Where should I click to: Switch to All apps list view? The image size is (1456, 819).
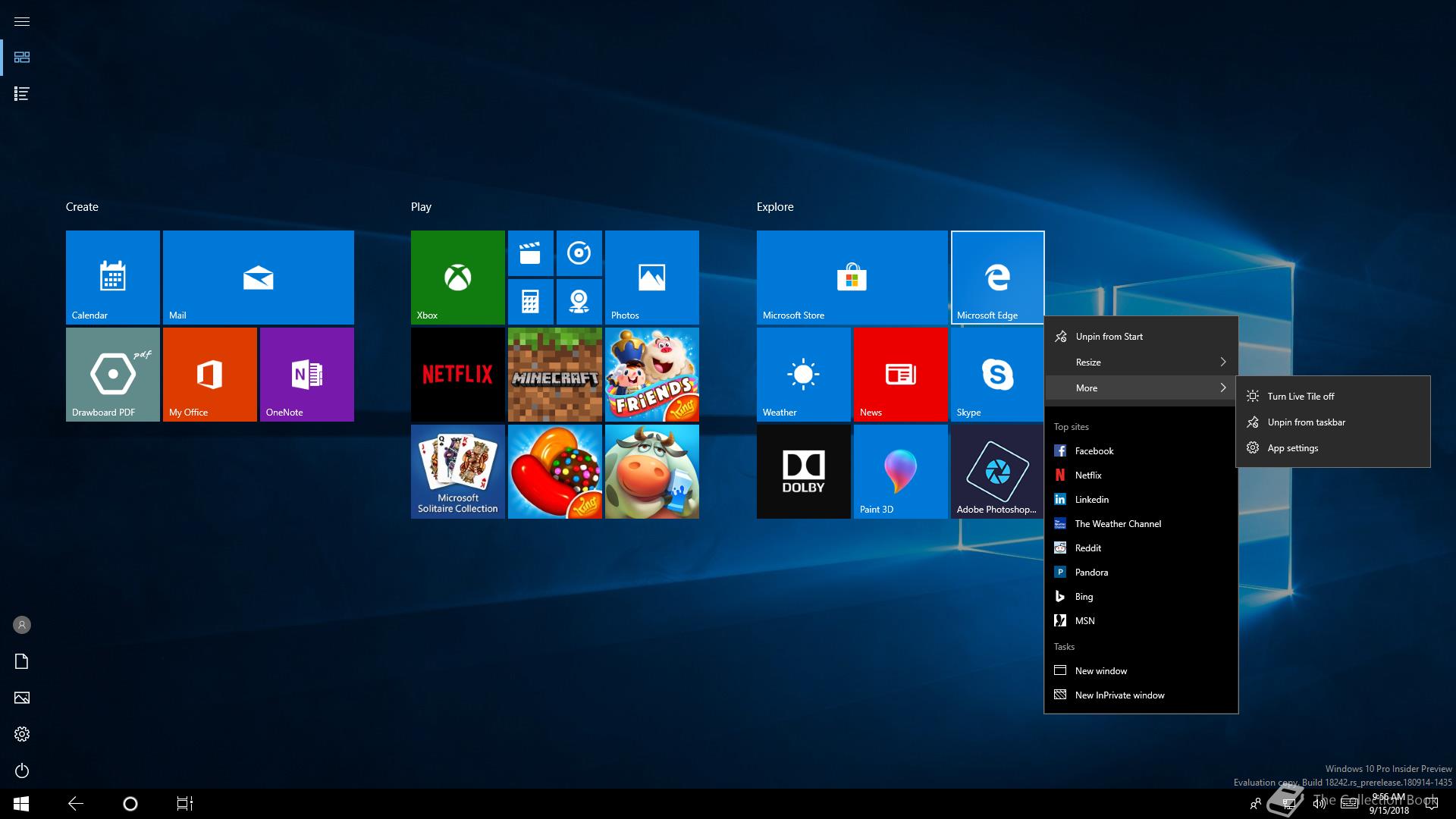[x=22, y=94]
